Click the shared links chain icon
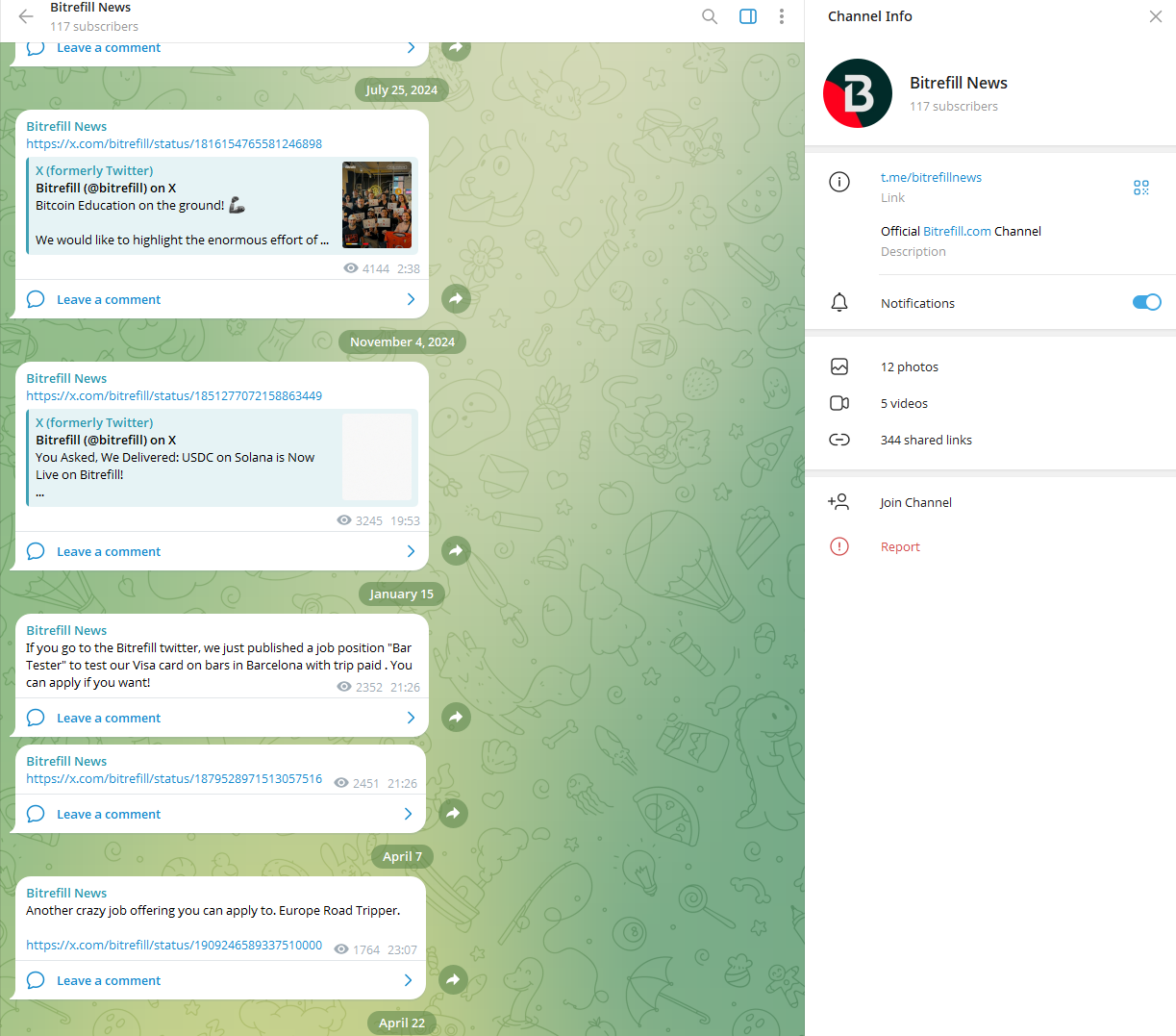The image size is (1176, 1036). tap(839, 440)
